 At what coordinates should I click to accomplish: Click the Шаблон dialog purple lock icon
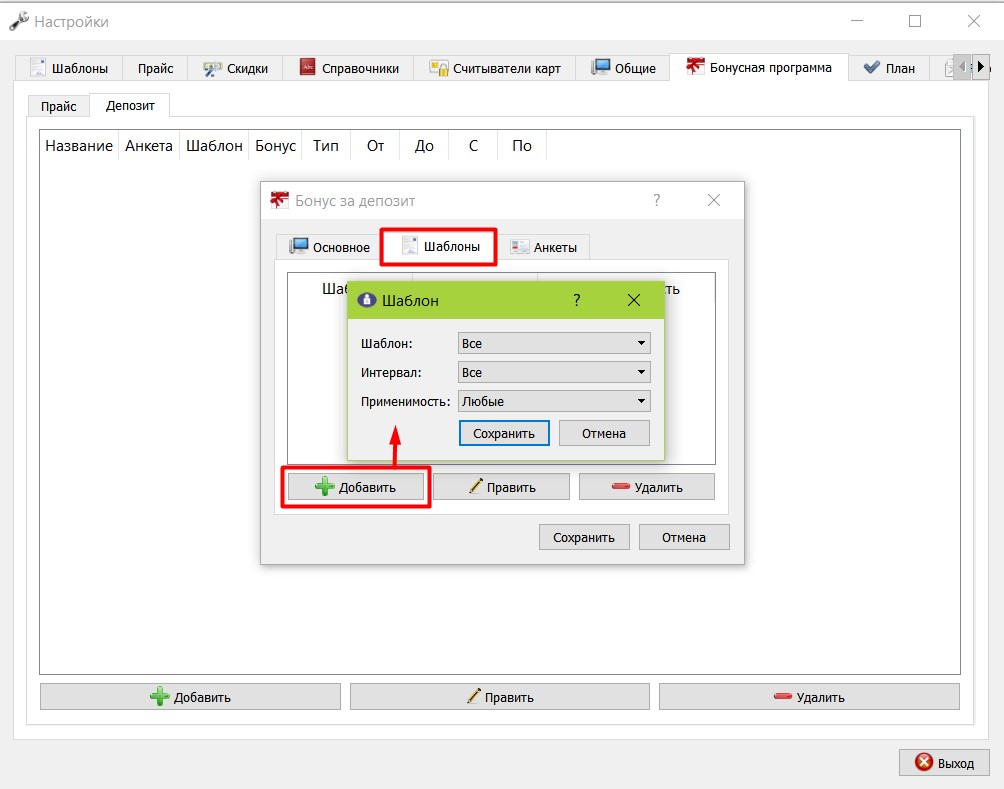coord(367,300)
